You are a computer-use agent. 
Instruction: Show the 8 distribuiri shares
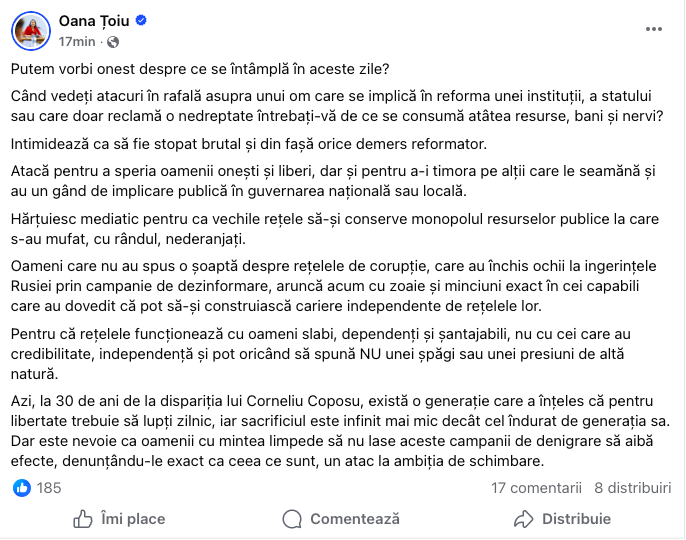pos(632,488)
